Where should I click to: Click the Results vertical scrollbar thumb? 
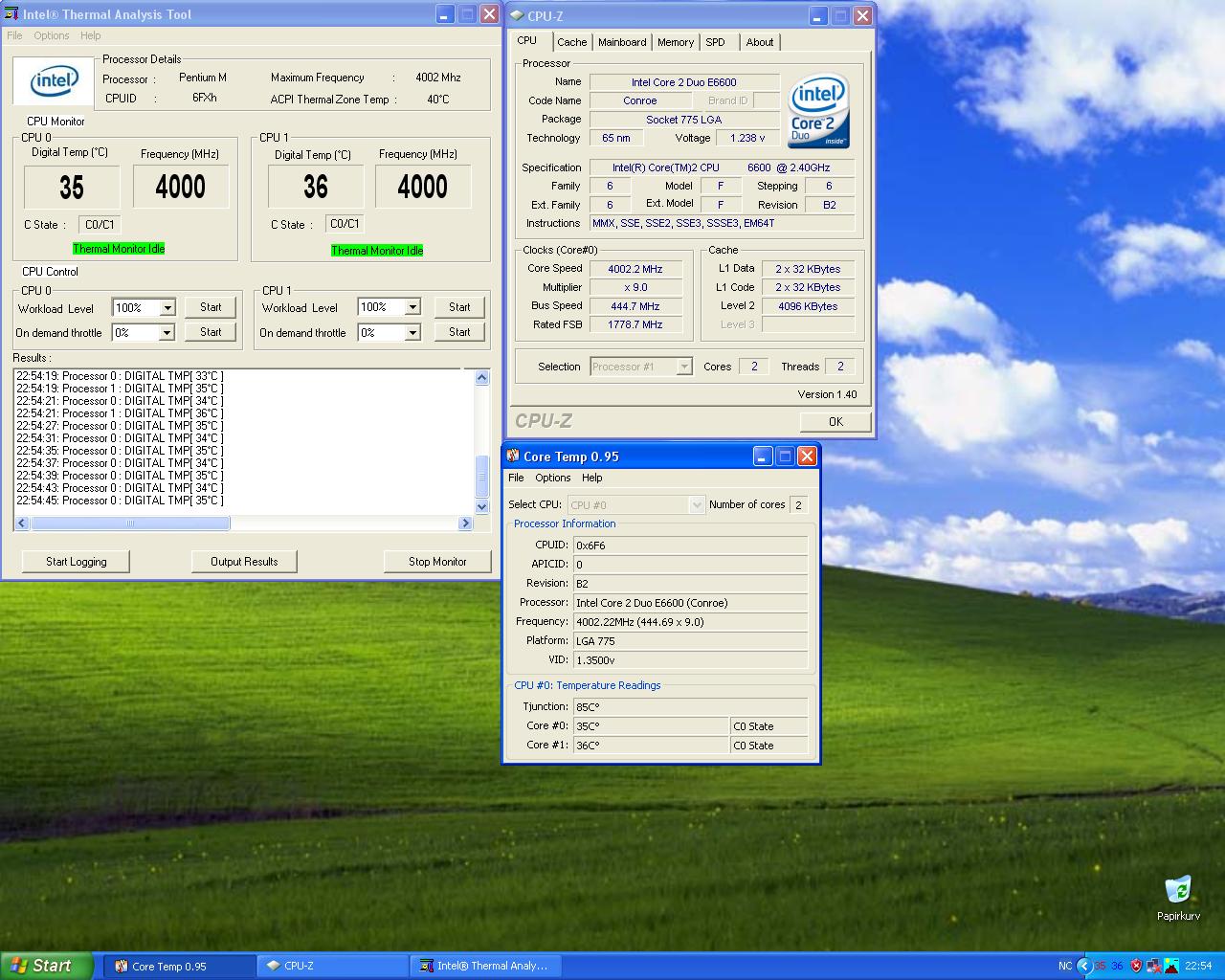coord(482,477)
